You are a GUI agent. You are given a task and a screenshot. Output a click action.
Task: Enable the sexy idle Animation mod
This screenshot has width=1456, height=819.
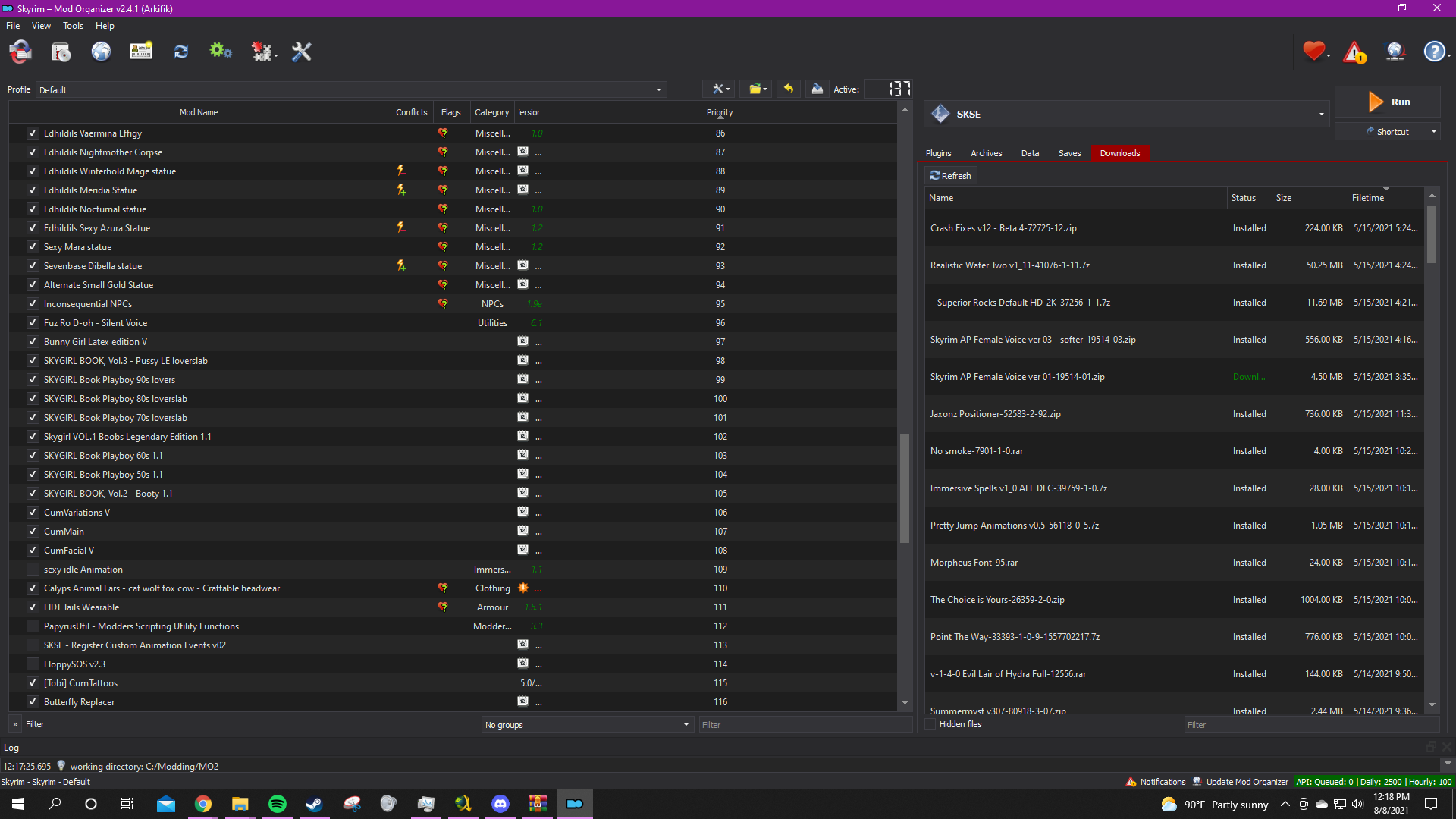(x=33, y=569)
